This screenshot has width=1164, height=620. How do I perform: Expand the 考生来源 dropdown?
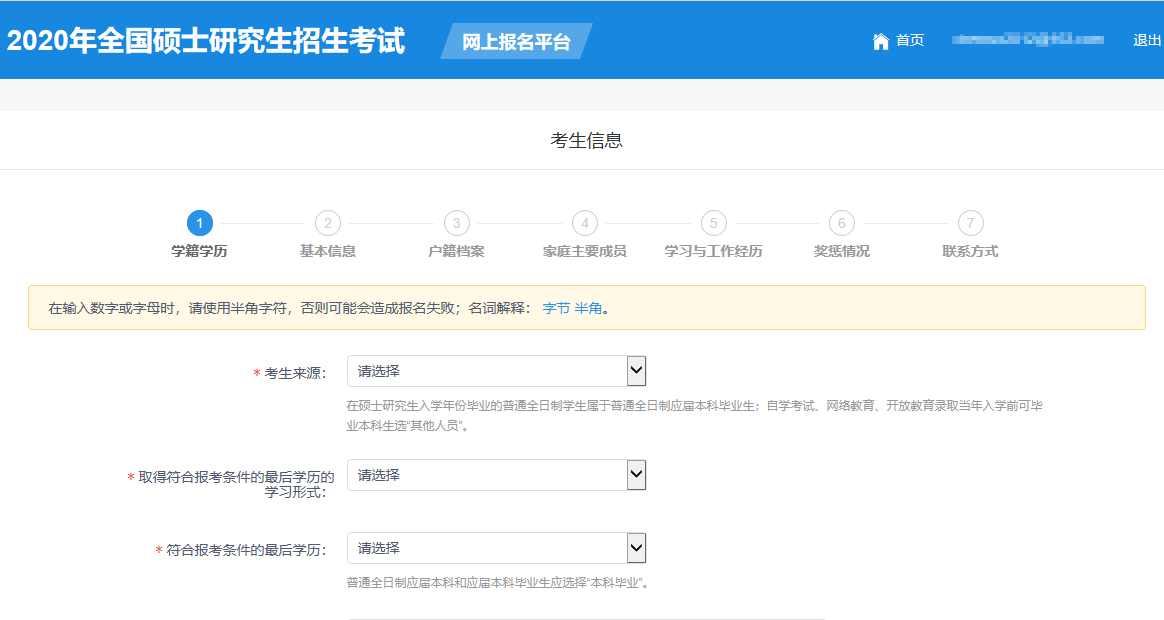click(x=496, y=371)
